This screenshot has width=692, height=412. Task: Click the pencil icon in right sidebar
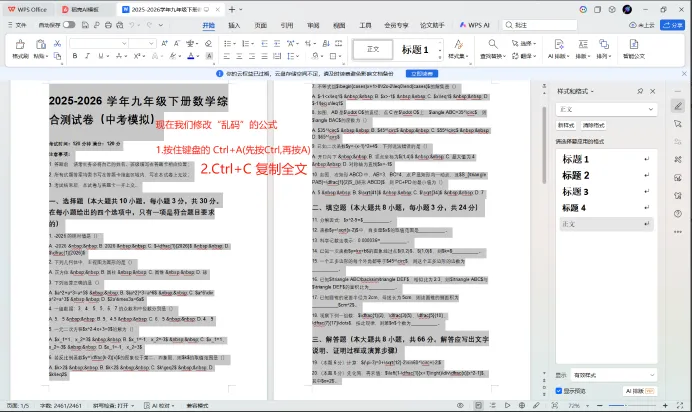(x=678, y=106)
